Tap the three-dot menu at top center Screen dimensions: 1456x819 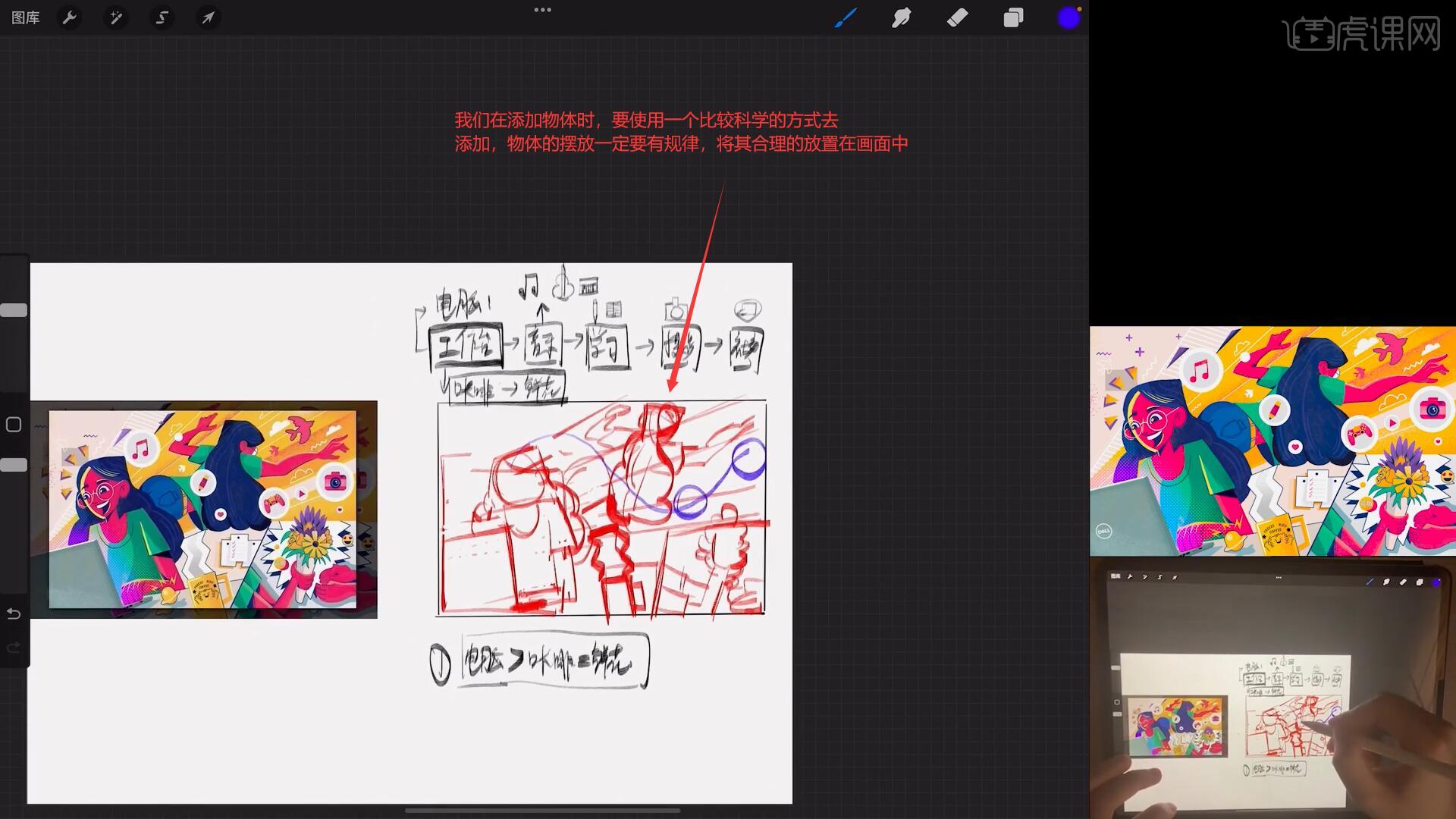[542, 10]
